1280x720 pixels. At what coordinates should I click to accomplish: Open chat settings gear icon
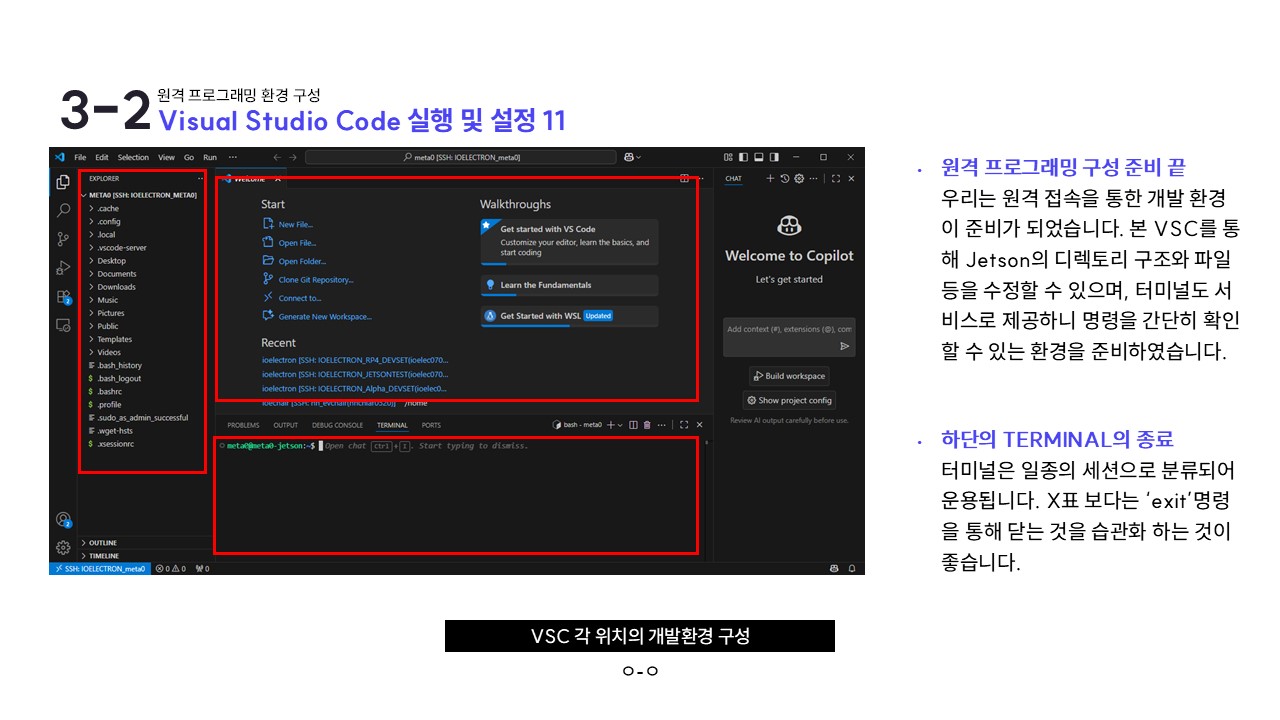click(799, 178)
